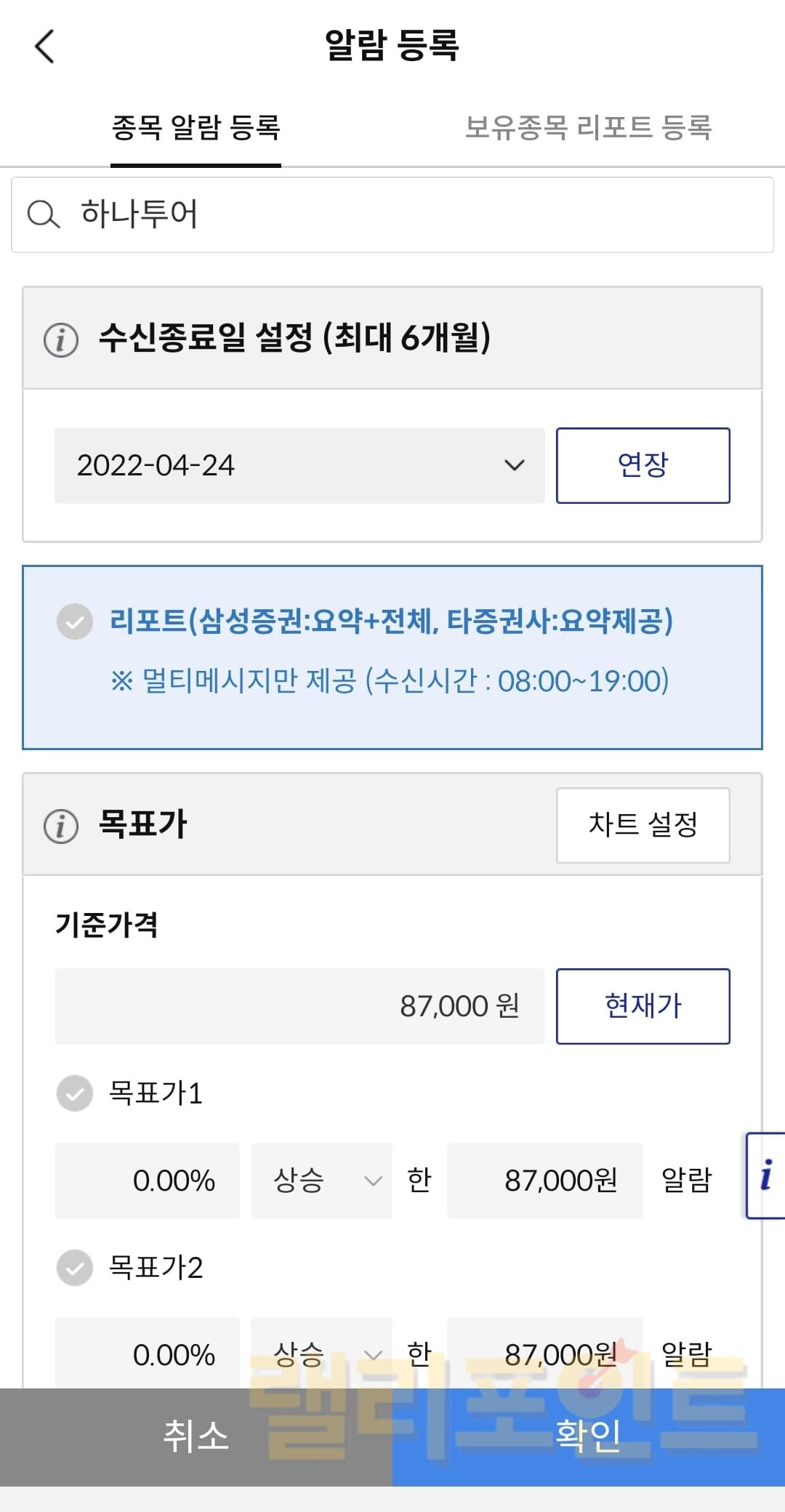Tap 취소 to cancel

coord(196,1437)
